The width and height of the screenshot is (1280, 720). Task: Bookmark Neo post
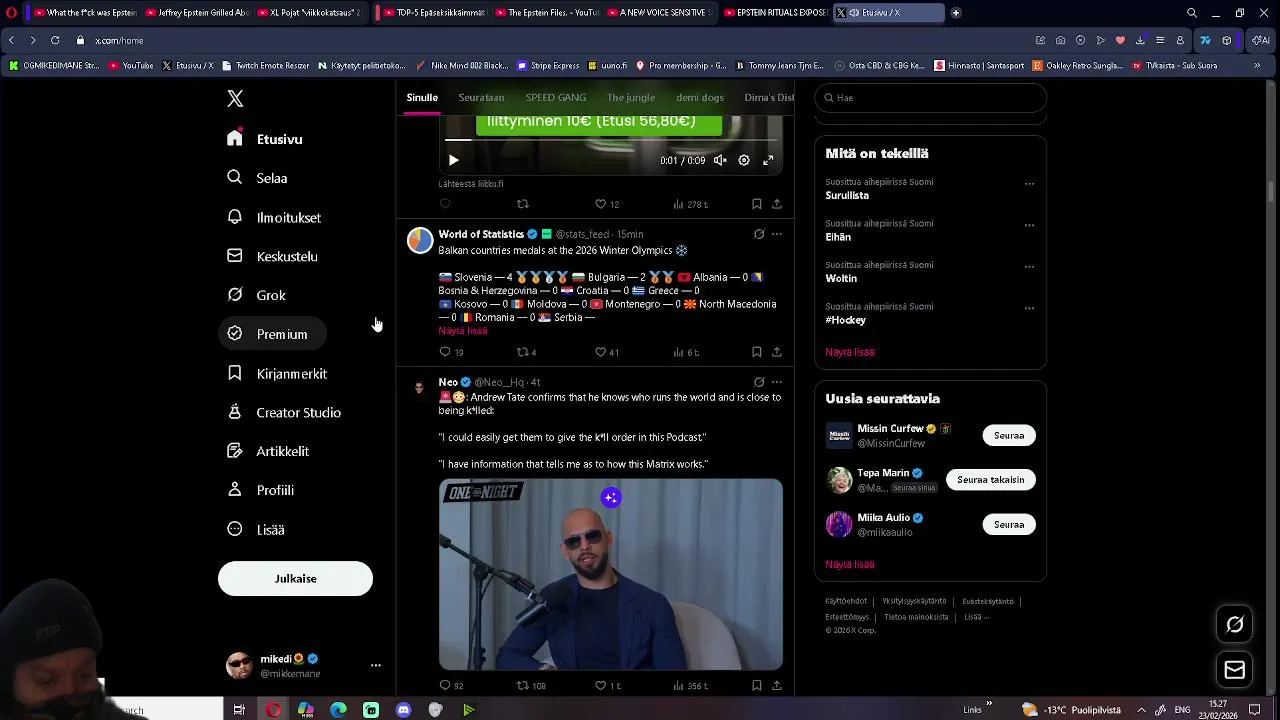click(757, 686)
